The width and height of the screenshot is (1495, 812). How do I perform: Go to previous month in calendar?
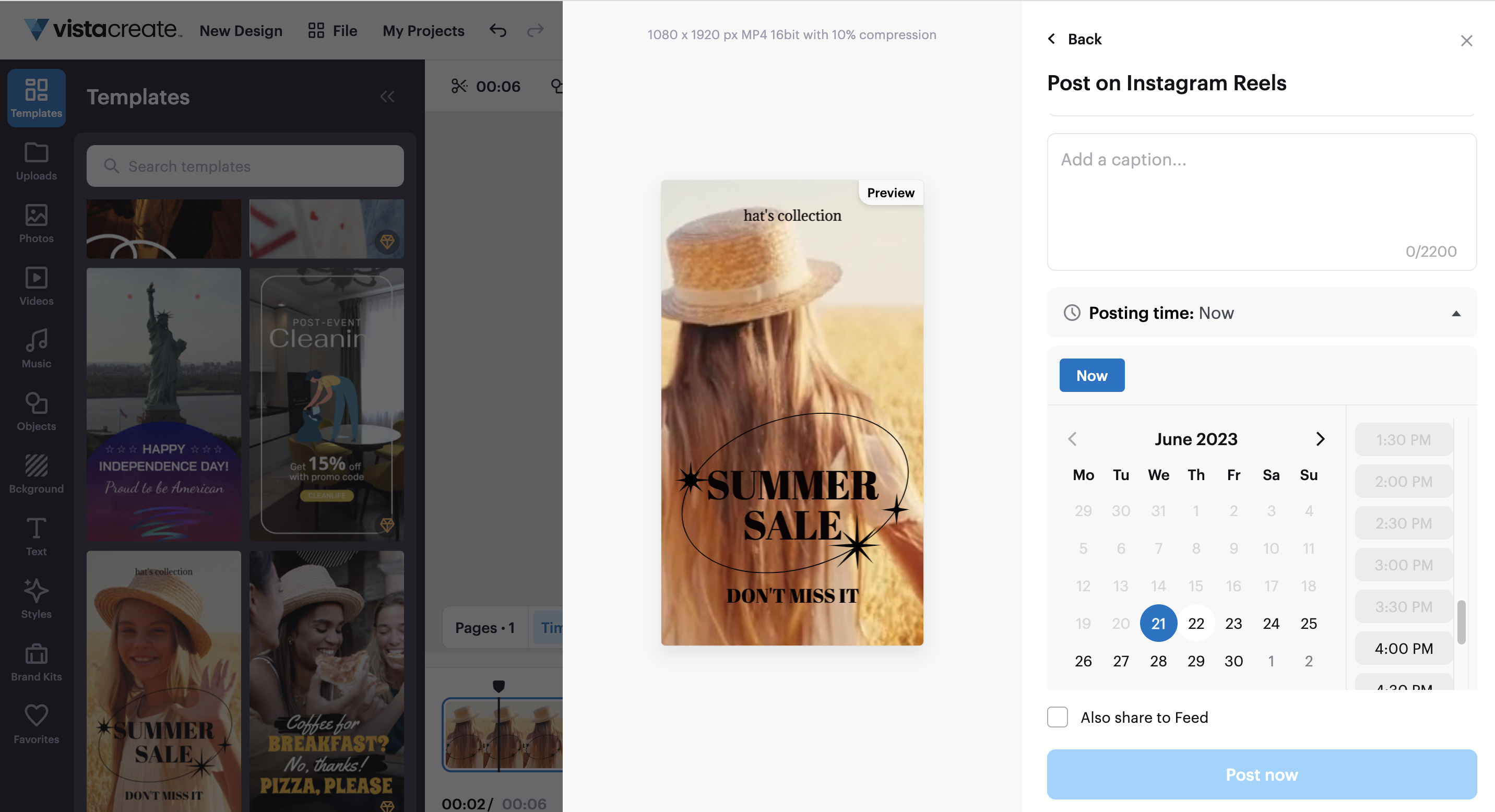(1072, 439)
